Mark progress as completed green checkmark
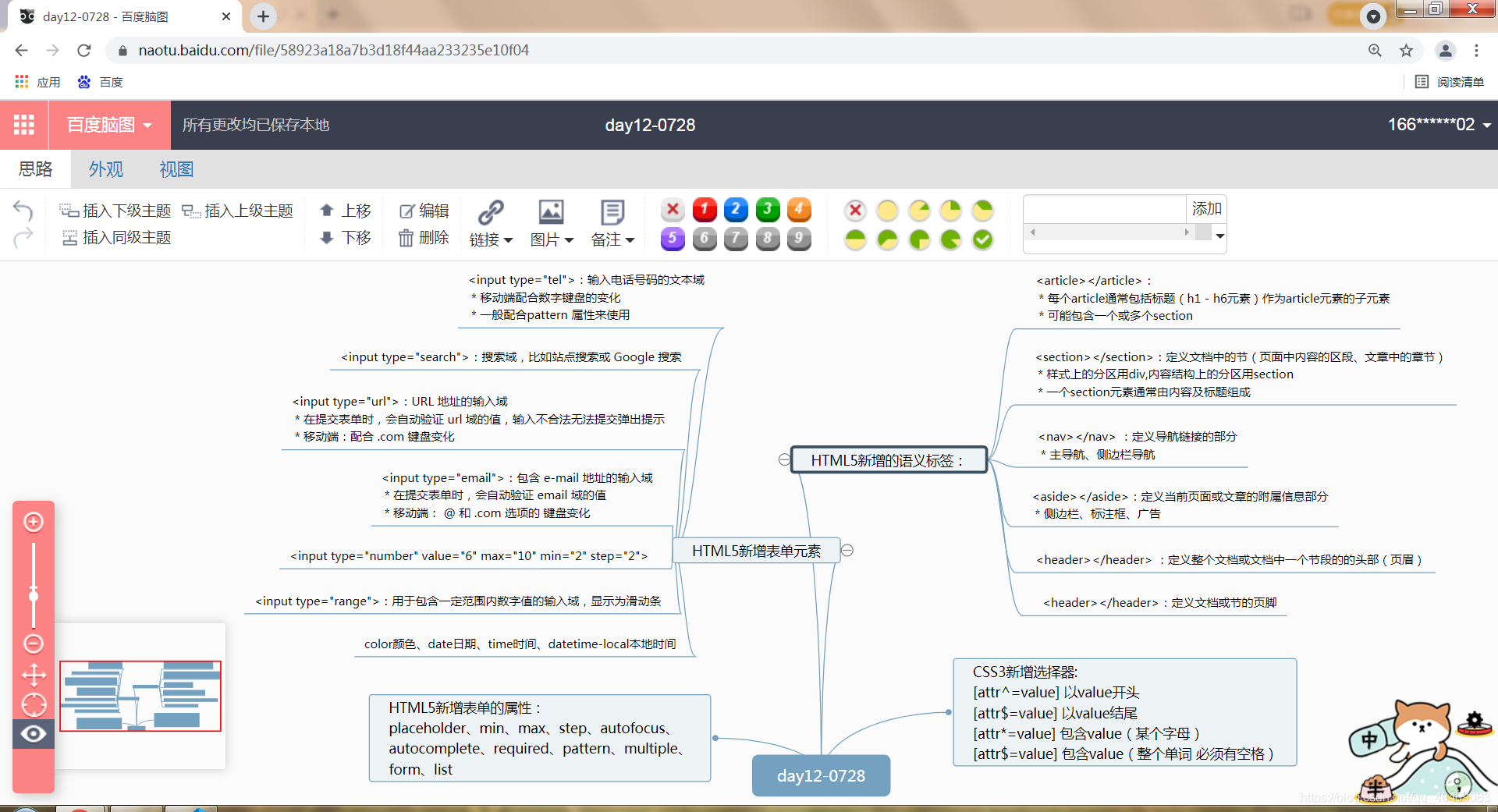 (x=983, y=239)
